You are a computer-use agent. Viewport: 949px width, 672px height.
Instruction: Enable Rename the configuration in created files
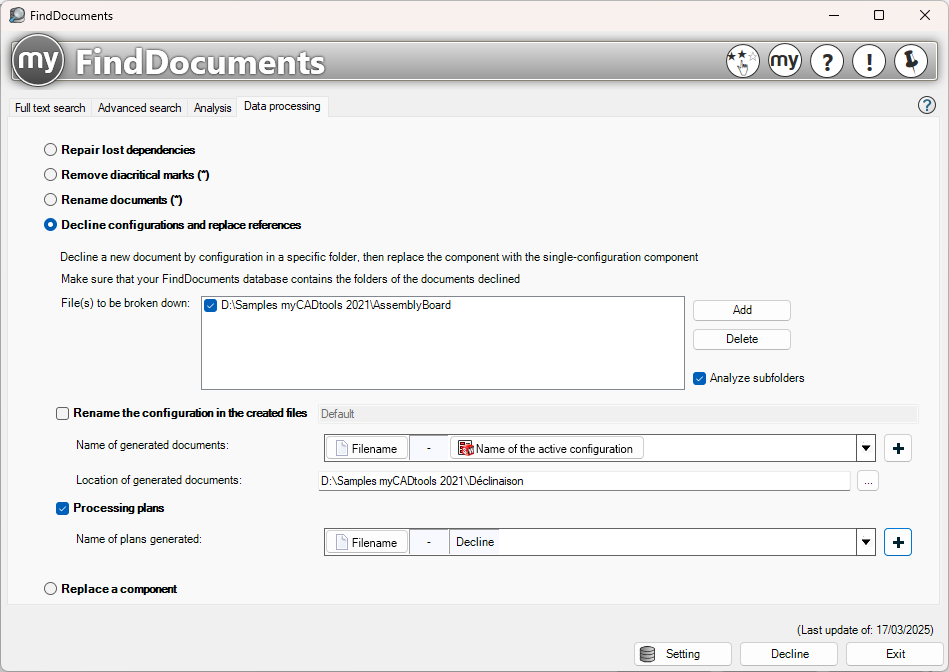(x=63, y=413)
